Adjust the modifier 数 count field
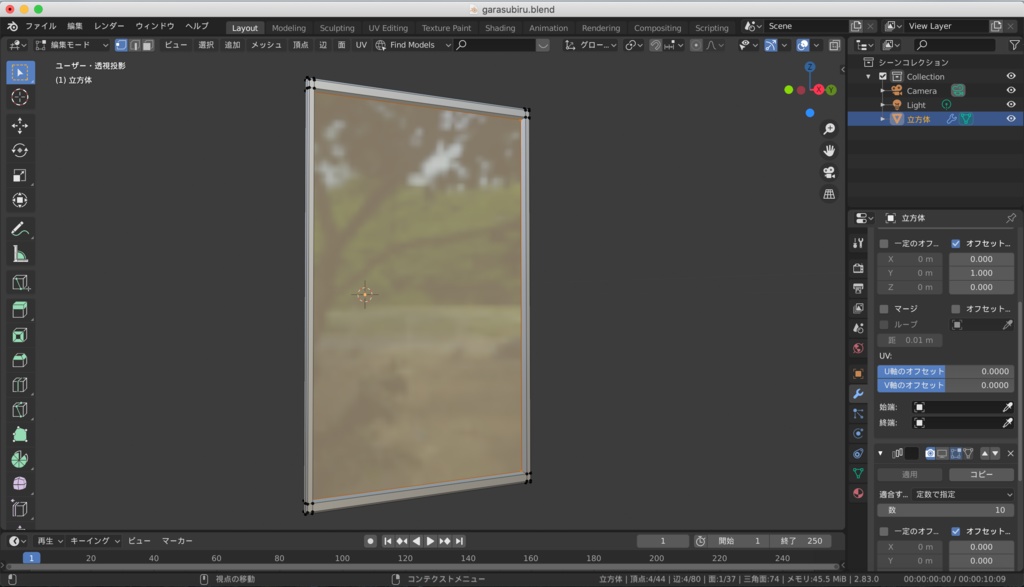1024x587 pixels. point(946,510)
